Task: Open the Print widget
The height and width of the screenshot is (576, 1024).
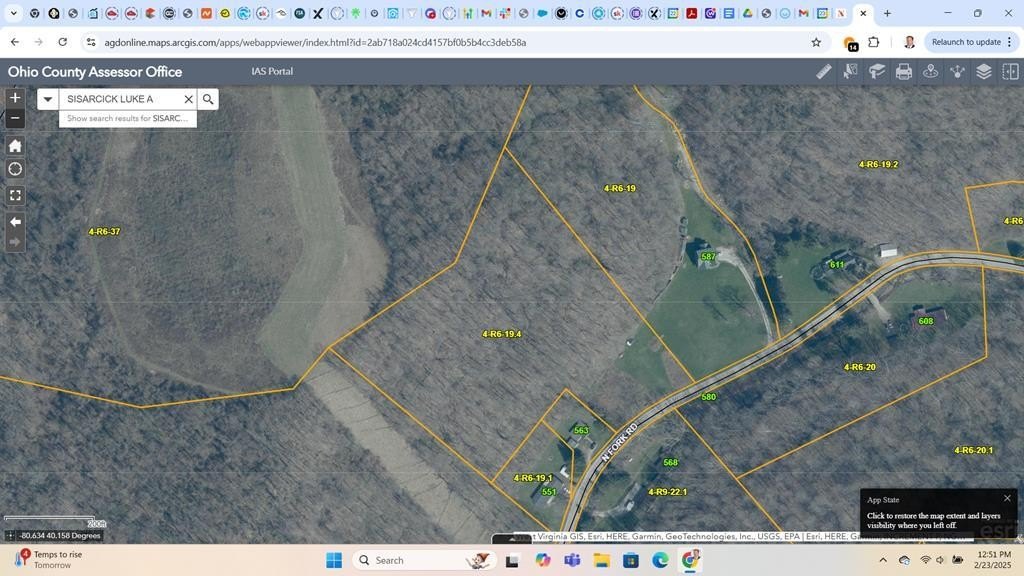Action: click(904, 71)
